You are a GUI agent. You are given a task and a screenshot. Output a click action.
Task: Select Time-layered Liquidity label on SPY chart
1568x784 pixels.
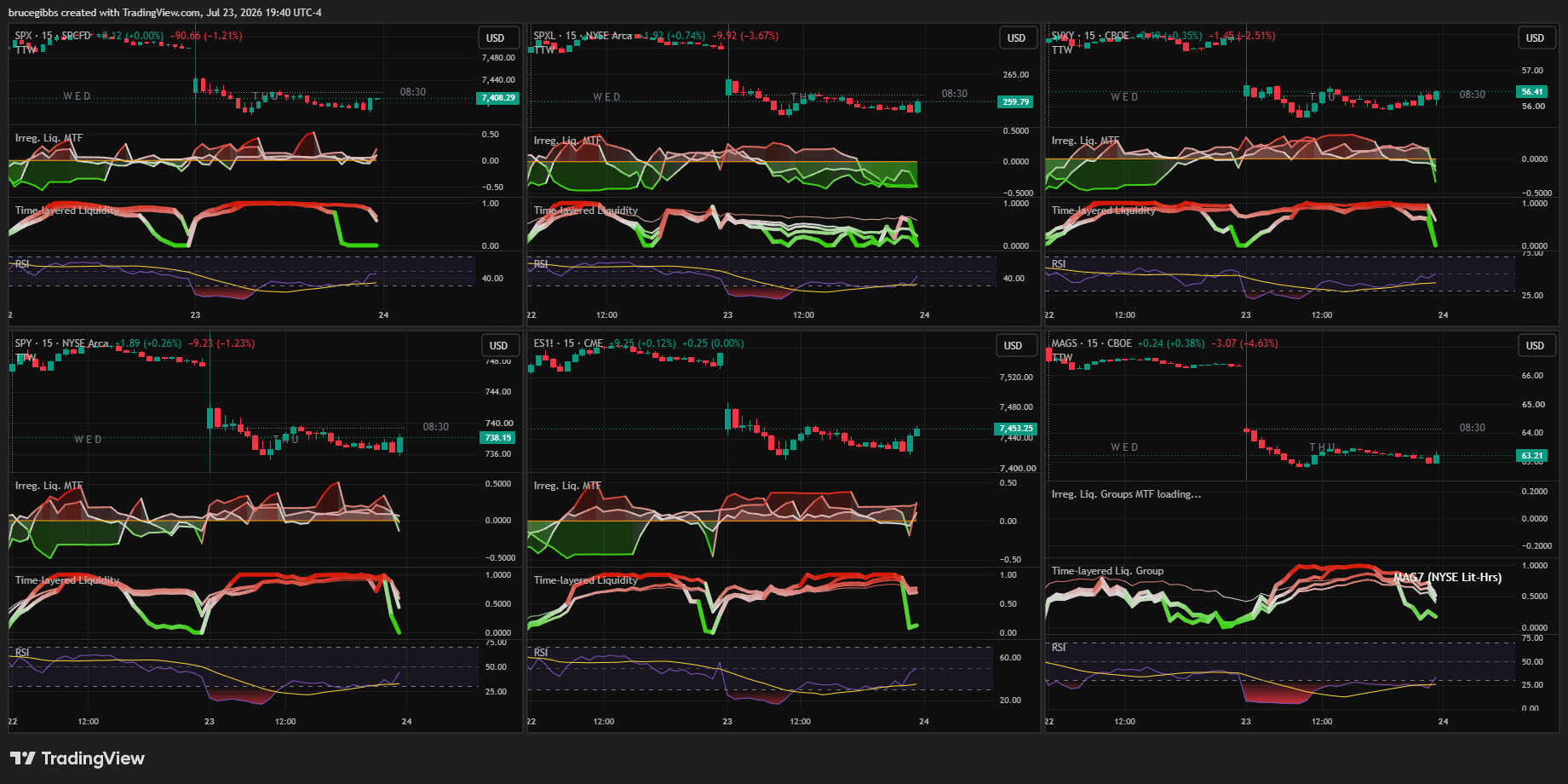67,580
